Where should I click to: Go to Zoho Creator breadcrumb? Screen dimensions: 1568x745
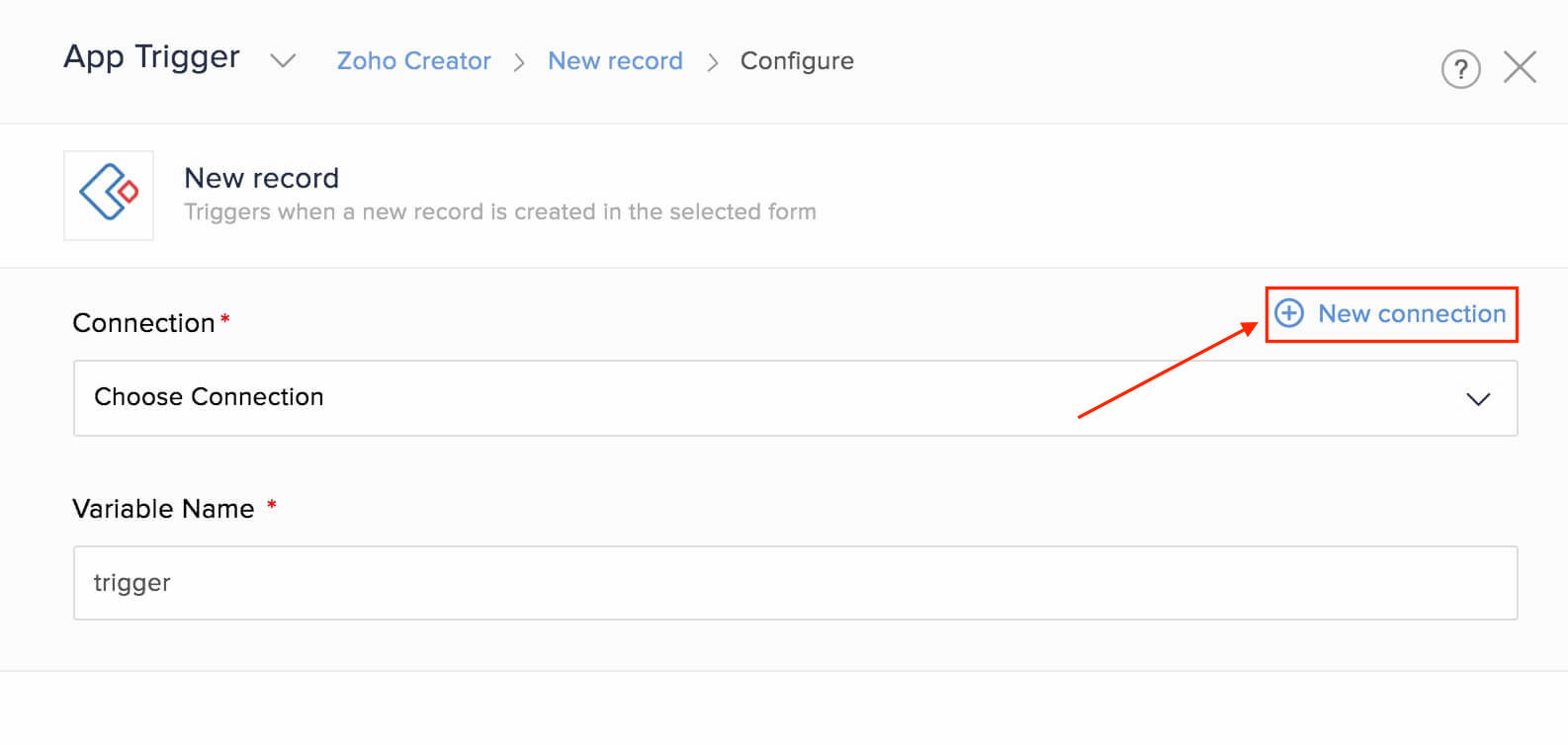coord(413,61)
